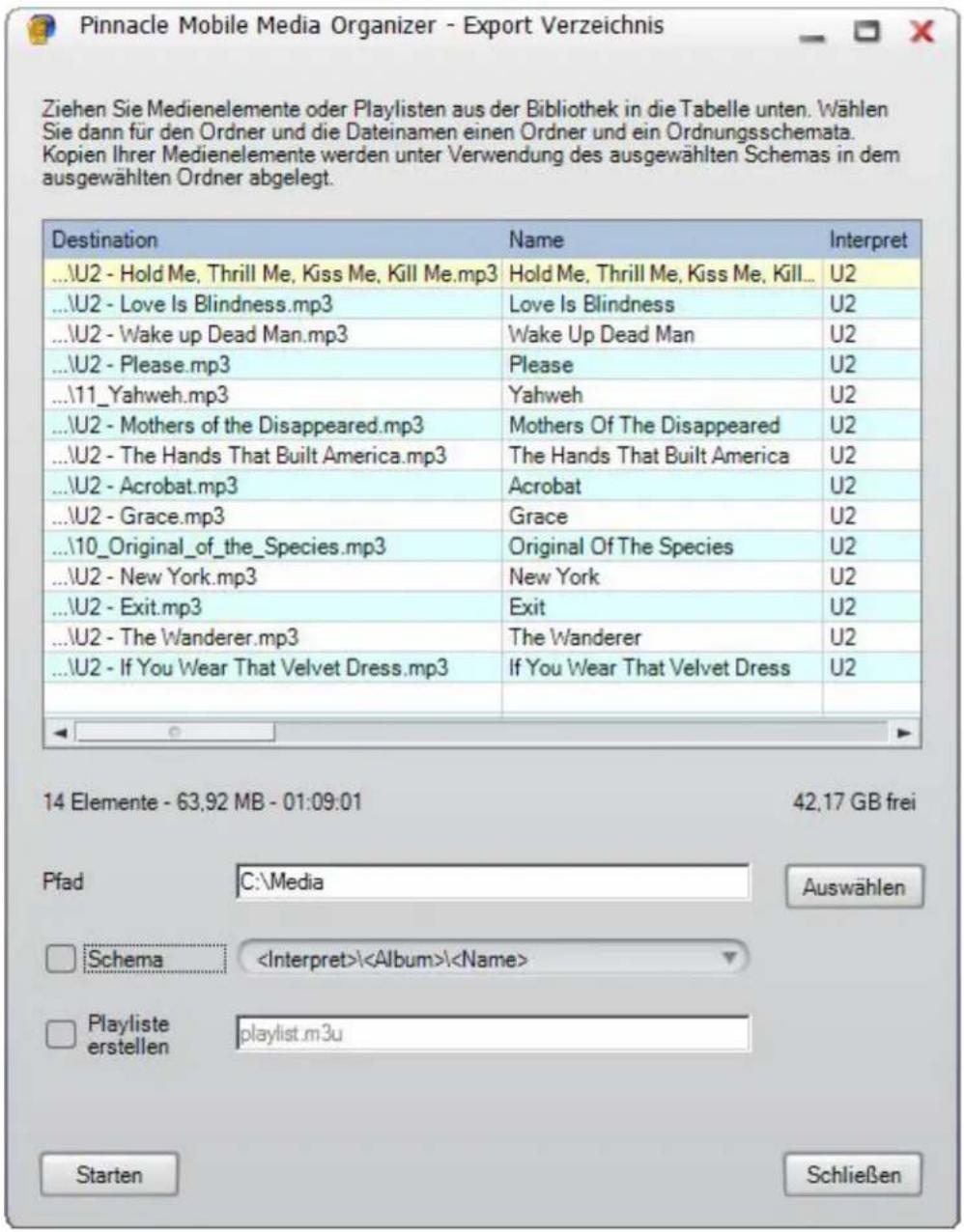Click the Name cell Mothers Of The Disappeared
Screen dimensions: 964x1232
[663, 426]
